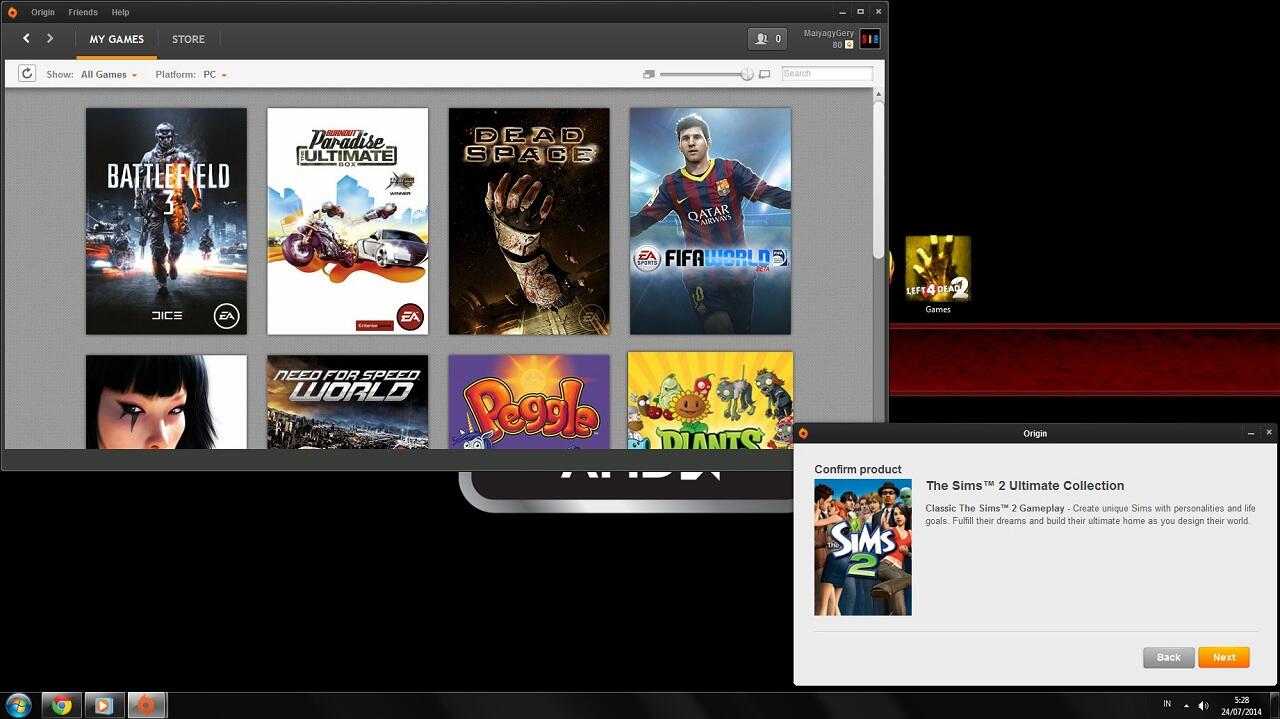Select the Peggle game tile

(x=529, y=402)
